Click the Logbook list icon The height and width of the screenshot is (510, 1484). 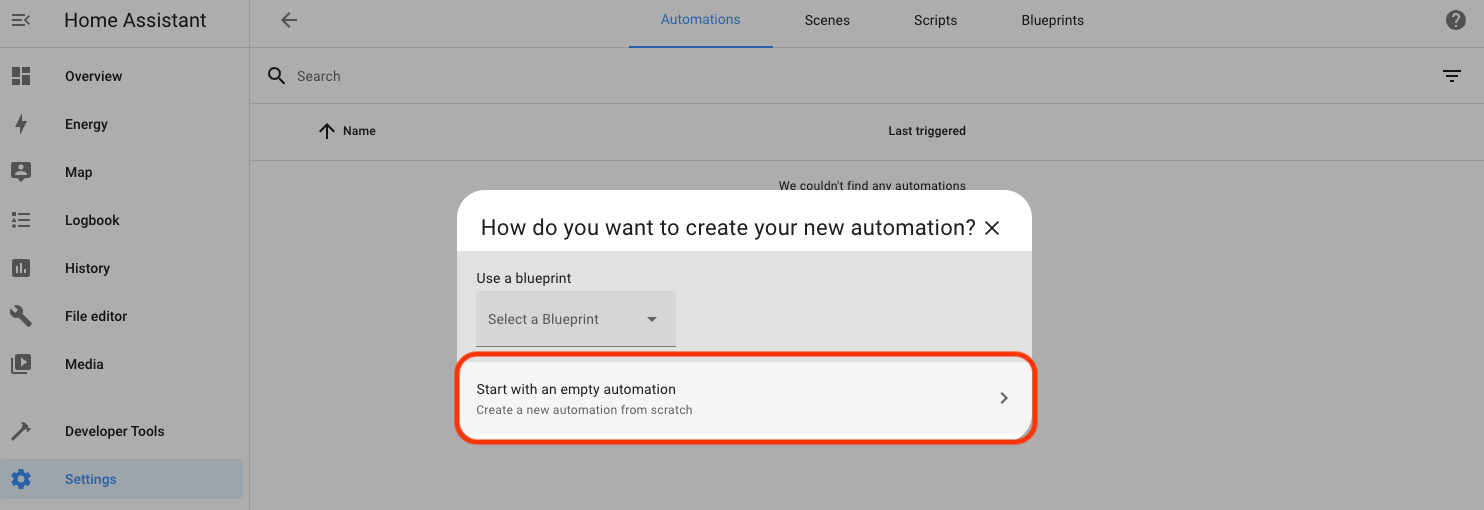coord(21,220)
